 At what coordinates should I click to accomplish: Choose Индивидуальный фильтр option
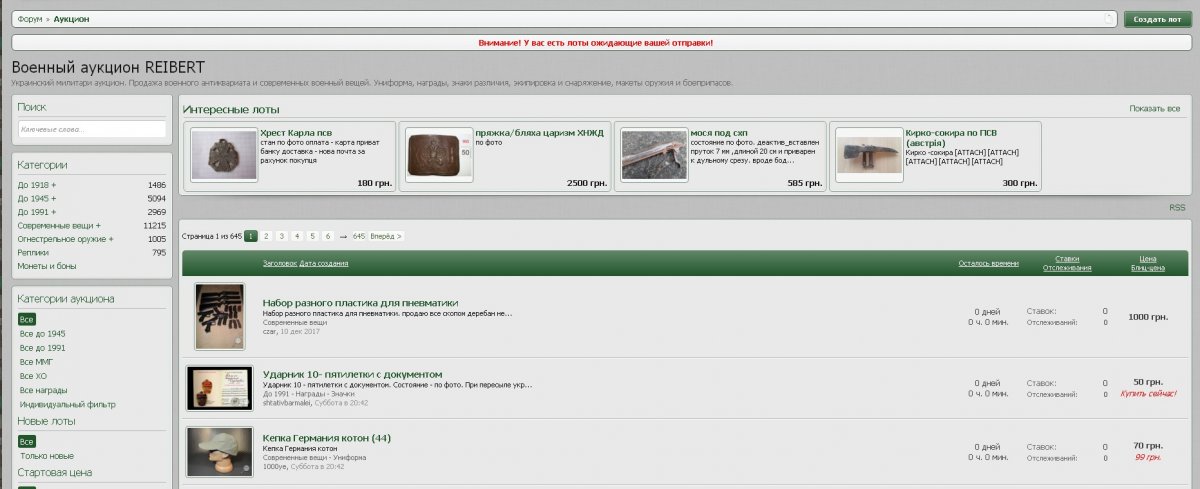coord(67,404)
